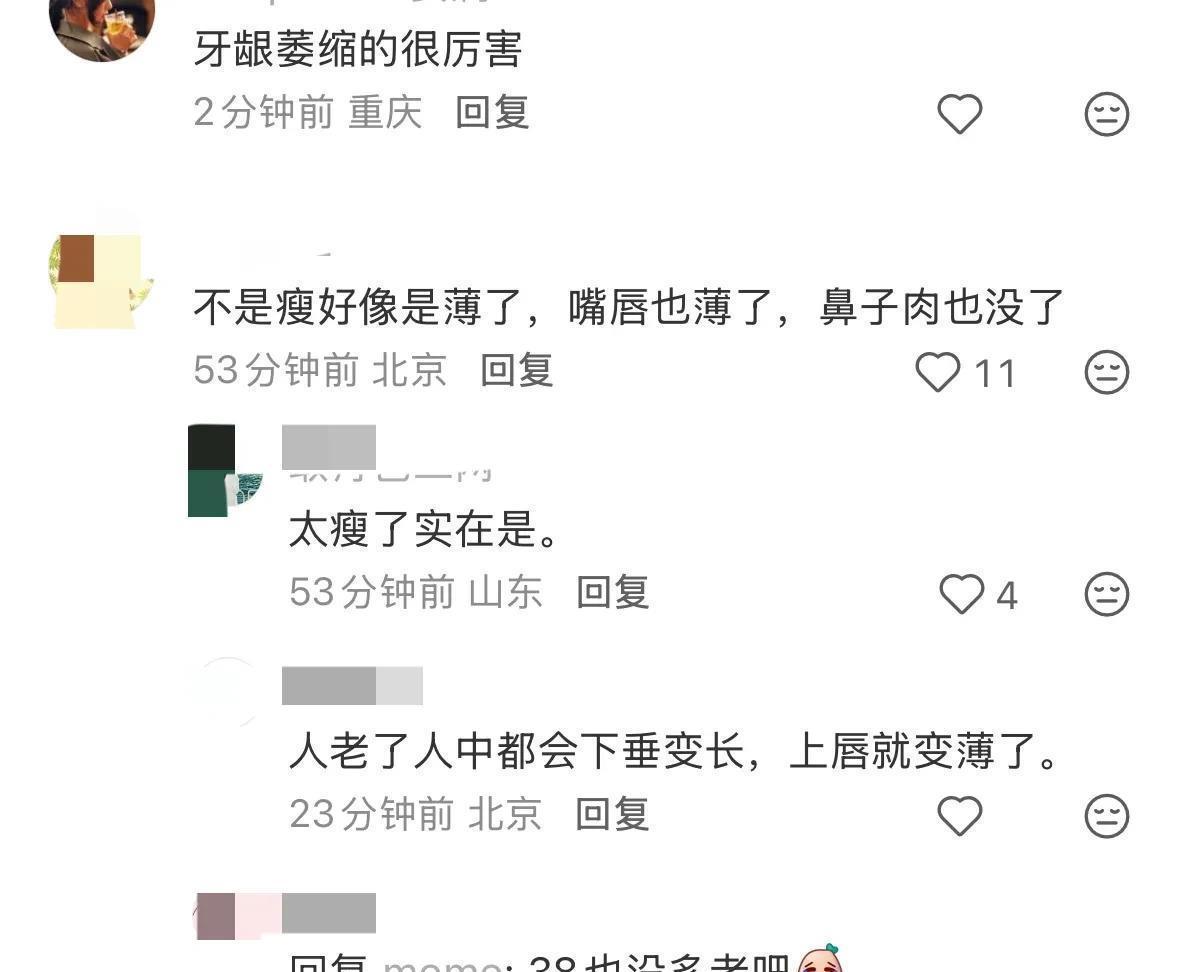1179x972 pixels.
Task: Like the 太瘦了实在是 reply
Action: tap(962, 594)
